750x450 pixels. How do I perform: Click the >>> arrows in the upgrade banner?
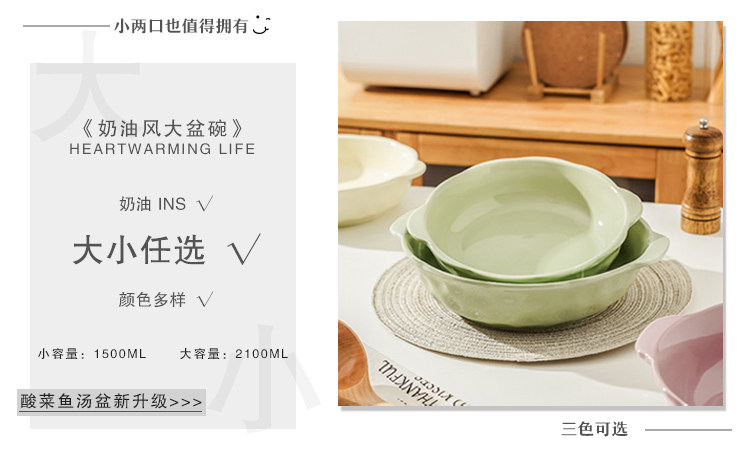186,402
